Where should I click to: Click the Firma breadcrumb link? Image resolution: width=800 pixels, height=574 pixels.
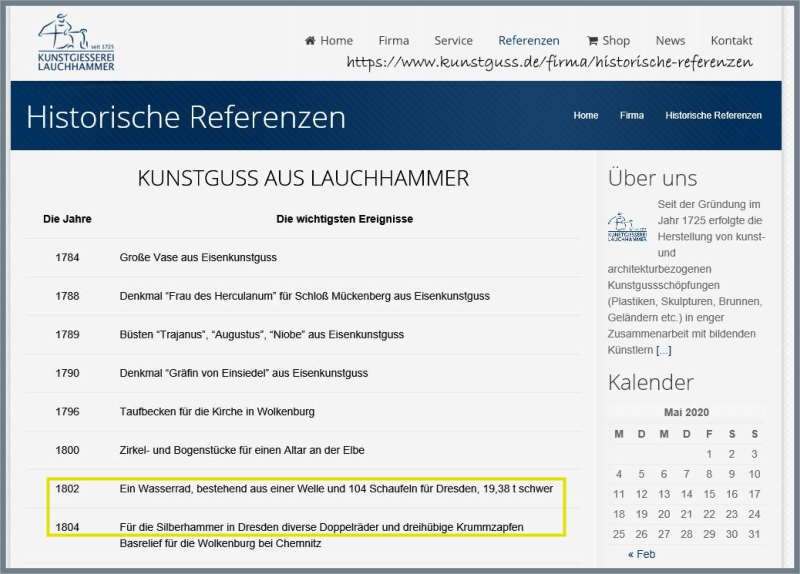(x=632, y=116)
